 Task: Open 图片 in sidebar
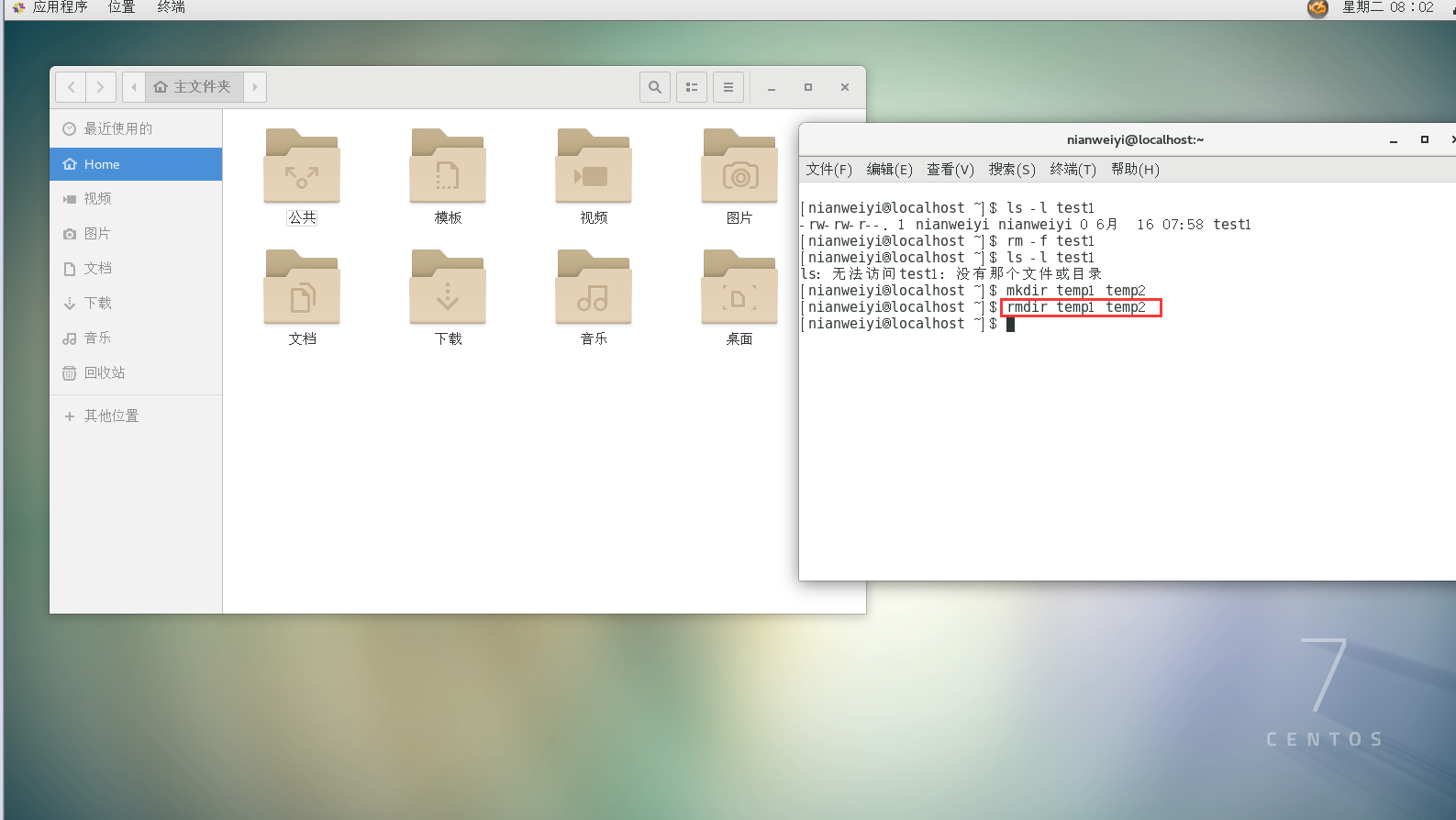(x=136, y=233)
